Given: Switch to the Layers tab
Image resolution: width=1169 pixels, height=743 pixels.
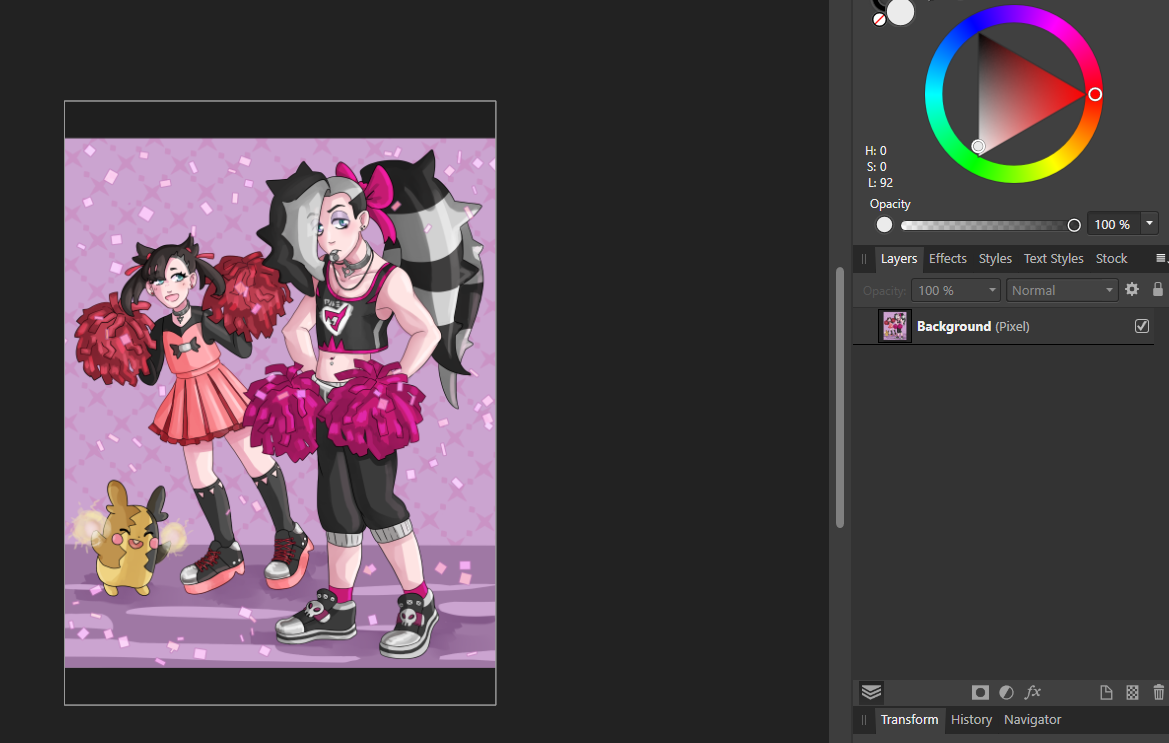Looking at the screenshot, I should (898, 259).
